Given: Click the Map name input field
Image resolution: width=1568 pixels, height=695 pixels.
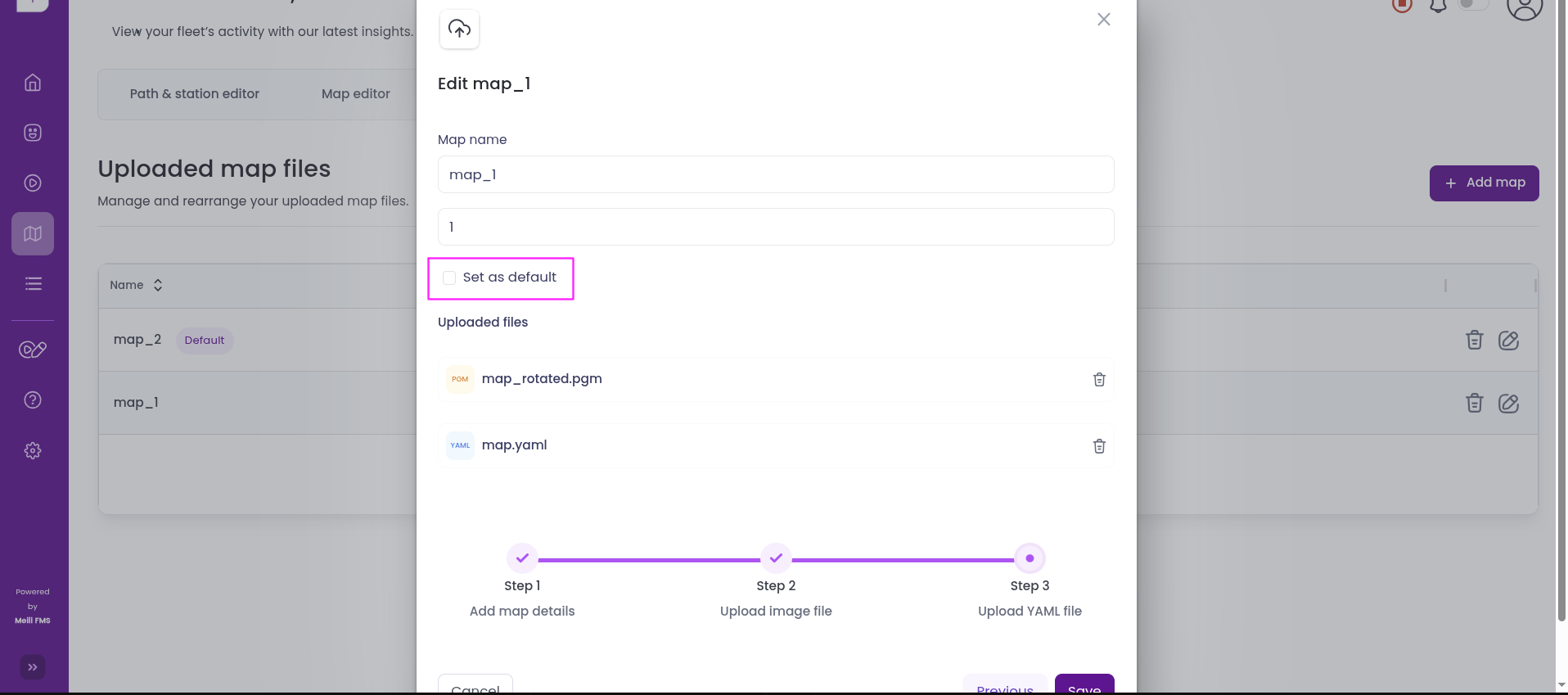Looking at the screenshot, I should tap(775, 175).
